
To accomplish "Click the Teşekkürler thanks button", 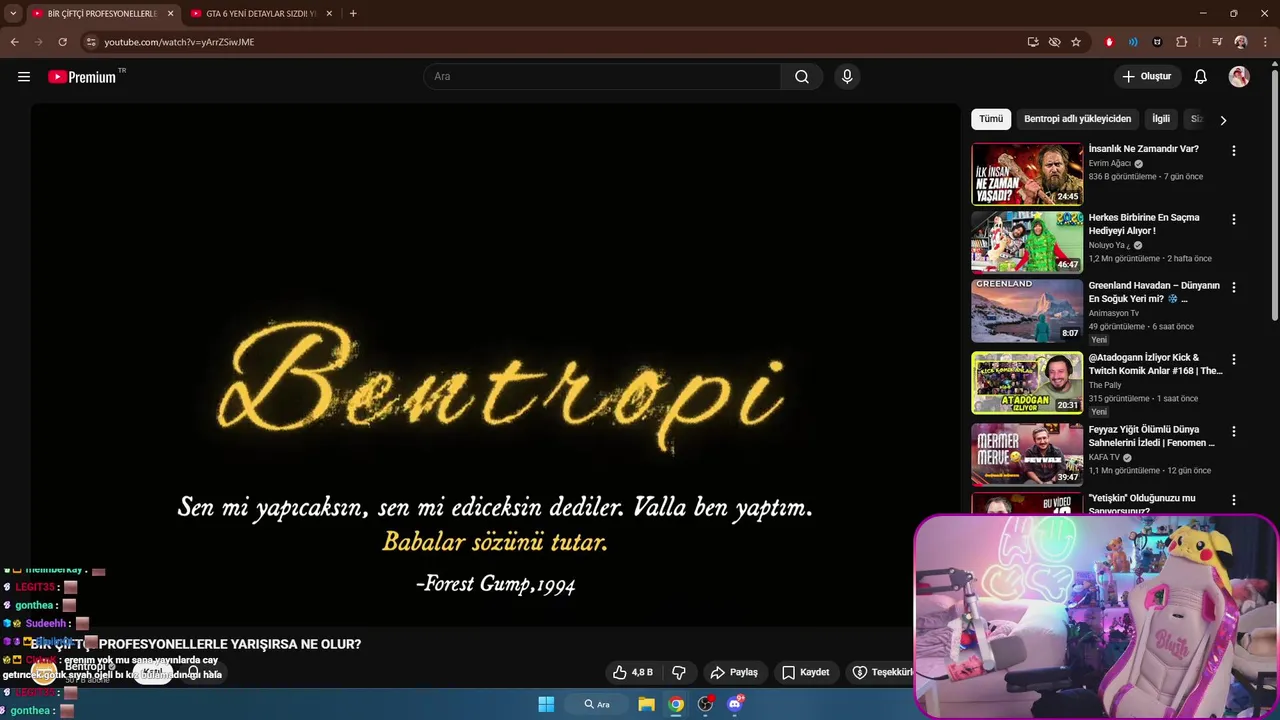I will point(881,672).
